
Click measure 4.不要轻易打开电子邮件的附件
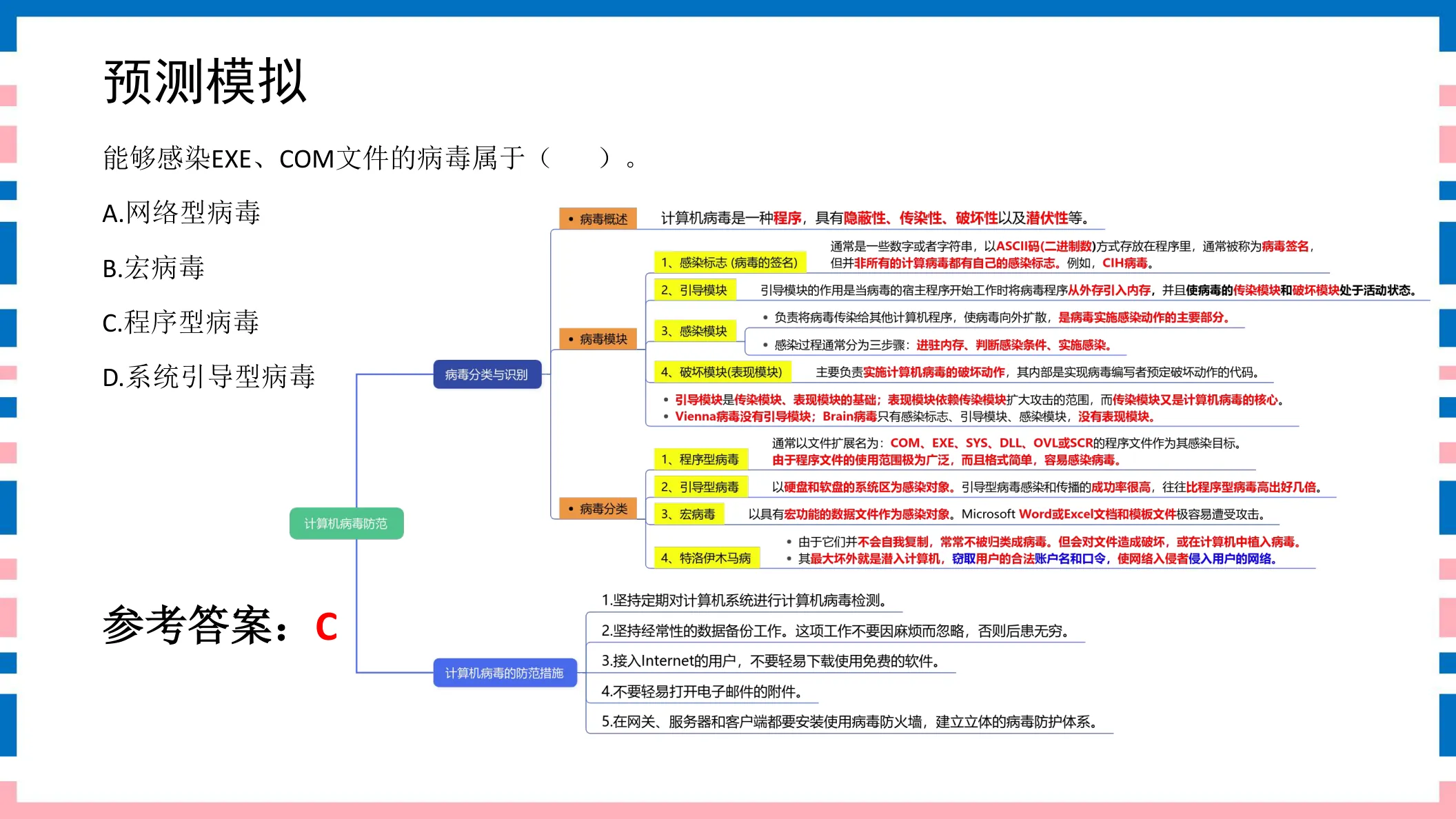[701, 691]
